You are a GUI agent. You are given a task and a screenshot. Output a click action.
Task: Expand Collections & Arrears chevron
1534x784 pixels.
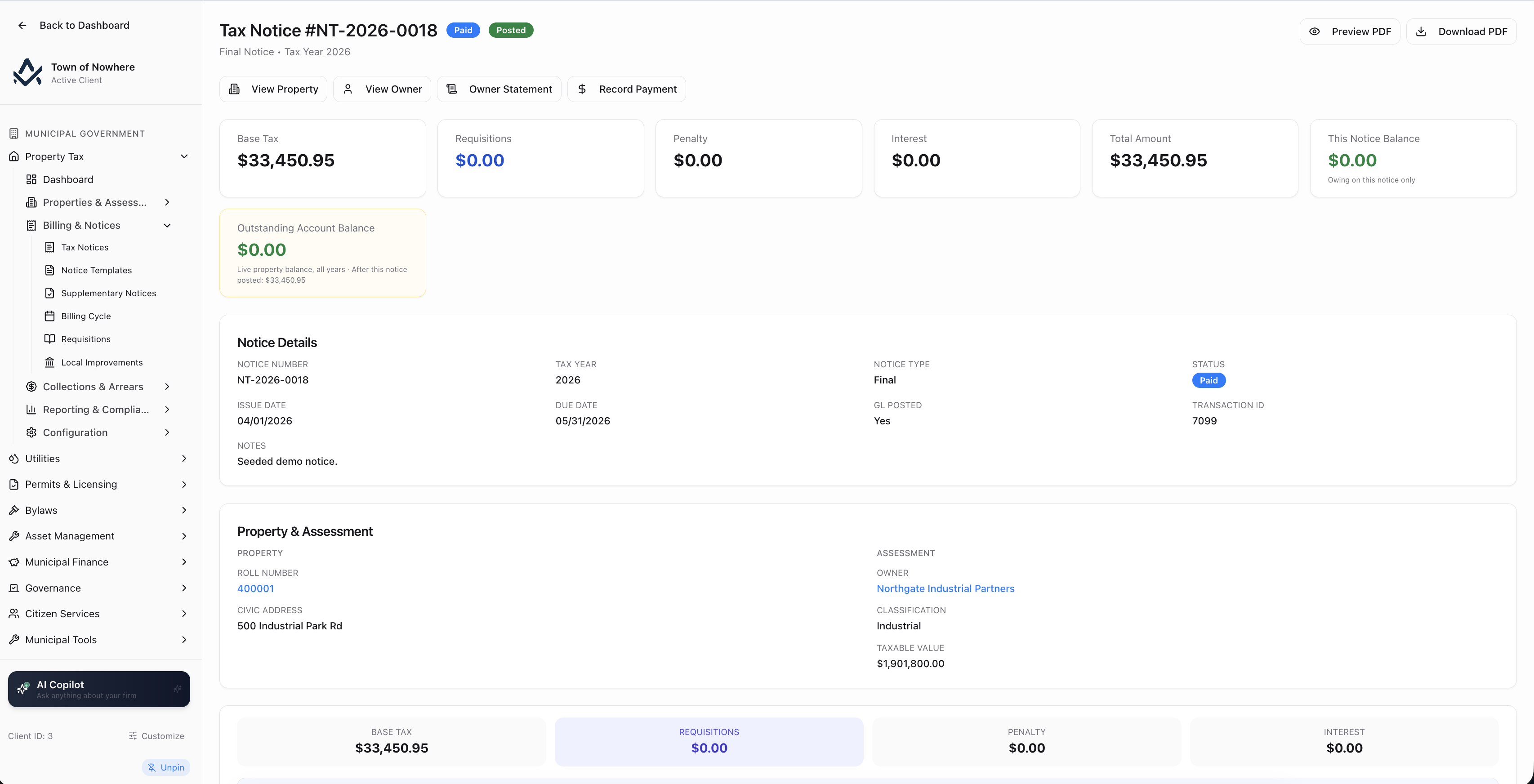tap(167, 386)
